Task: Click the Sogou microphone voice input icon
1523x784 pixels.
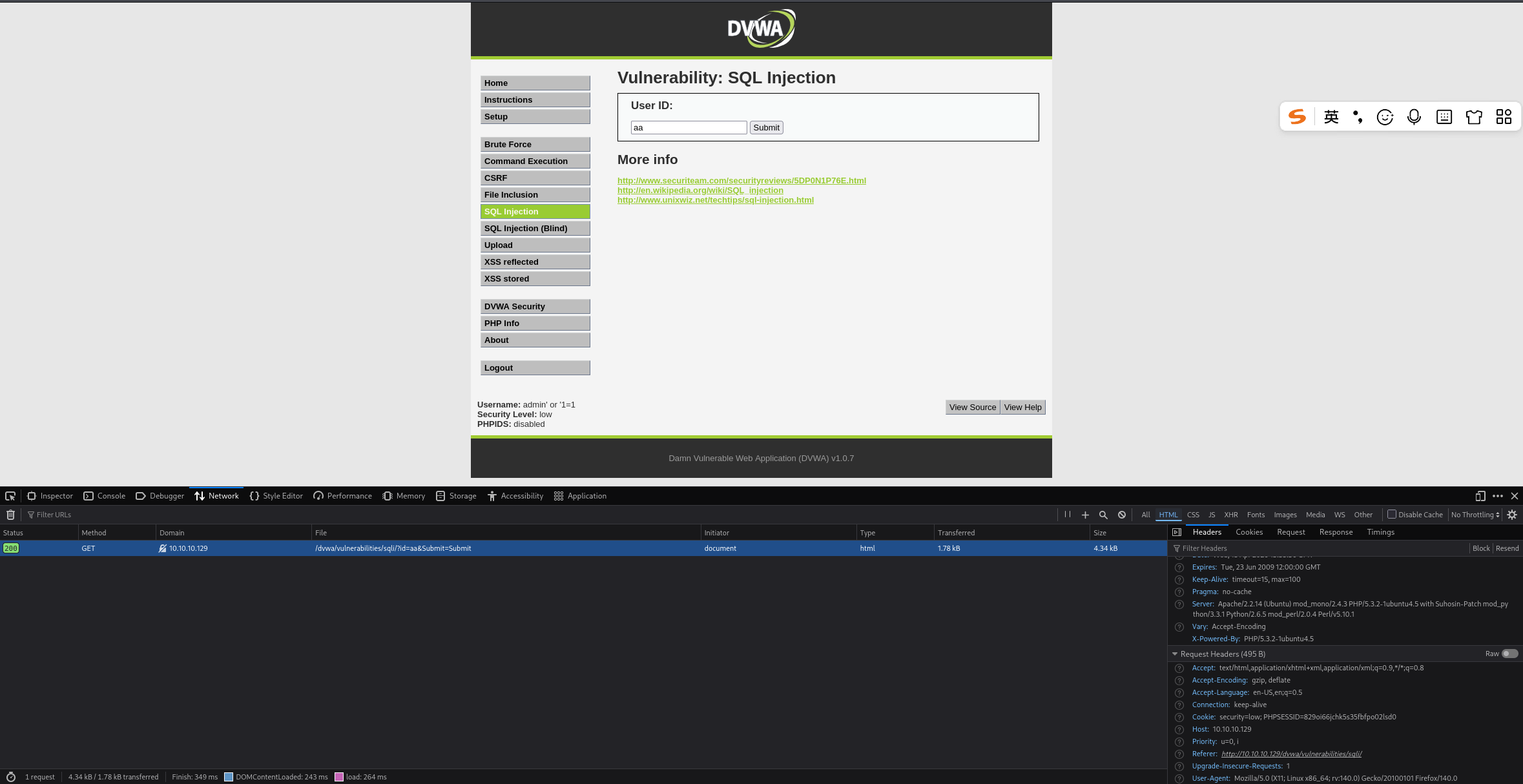Action: pos(1414,117)
